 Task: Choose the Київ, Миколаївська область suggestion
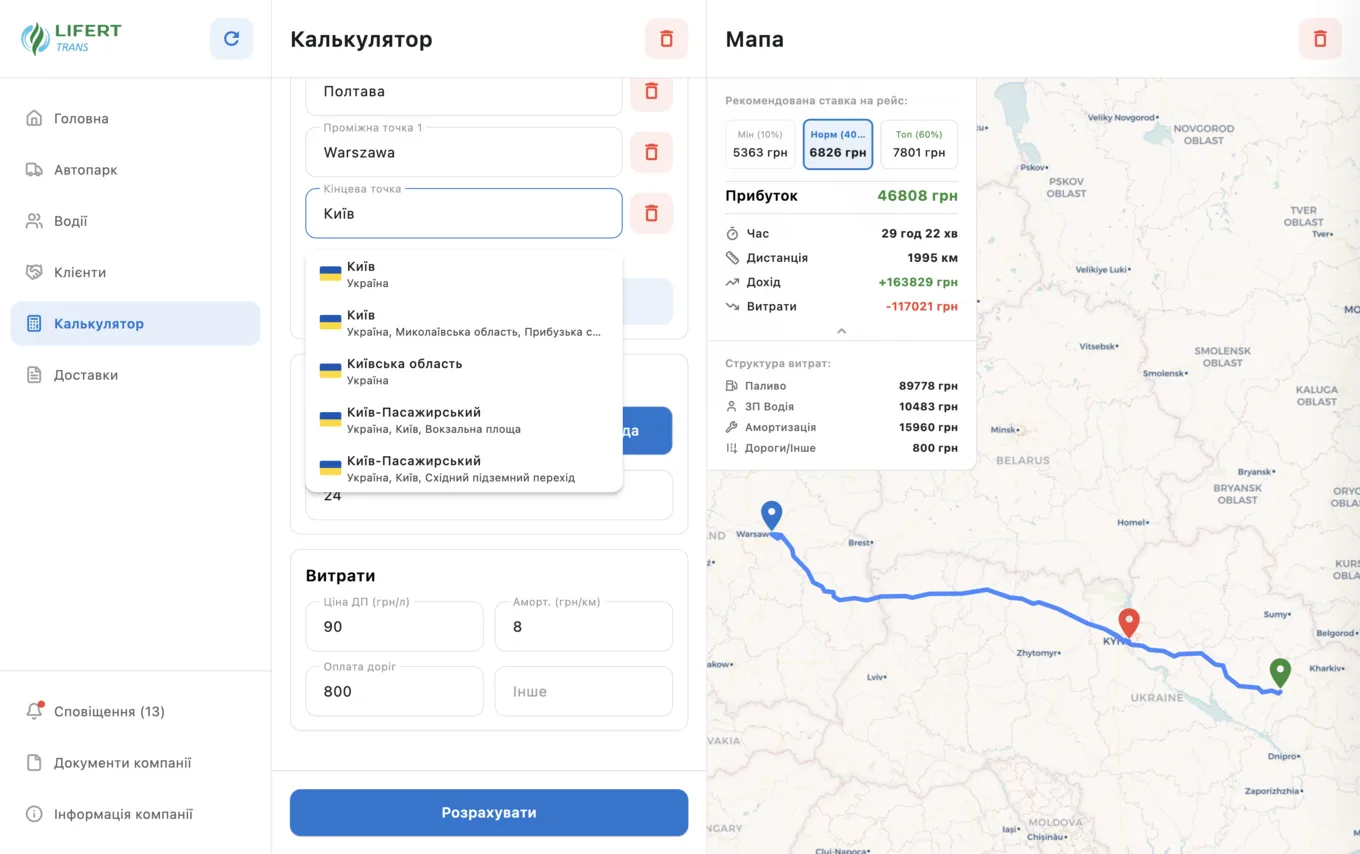(464, 323)
